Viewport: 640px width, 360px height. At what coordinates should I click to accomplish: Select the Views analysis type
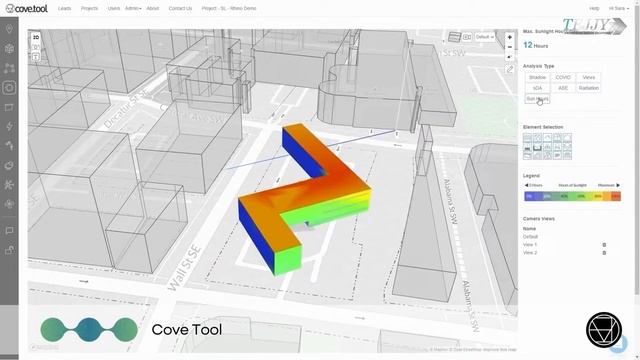589,77
